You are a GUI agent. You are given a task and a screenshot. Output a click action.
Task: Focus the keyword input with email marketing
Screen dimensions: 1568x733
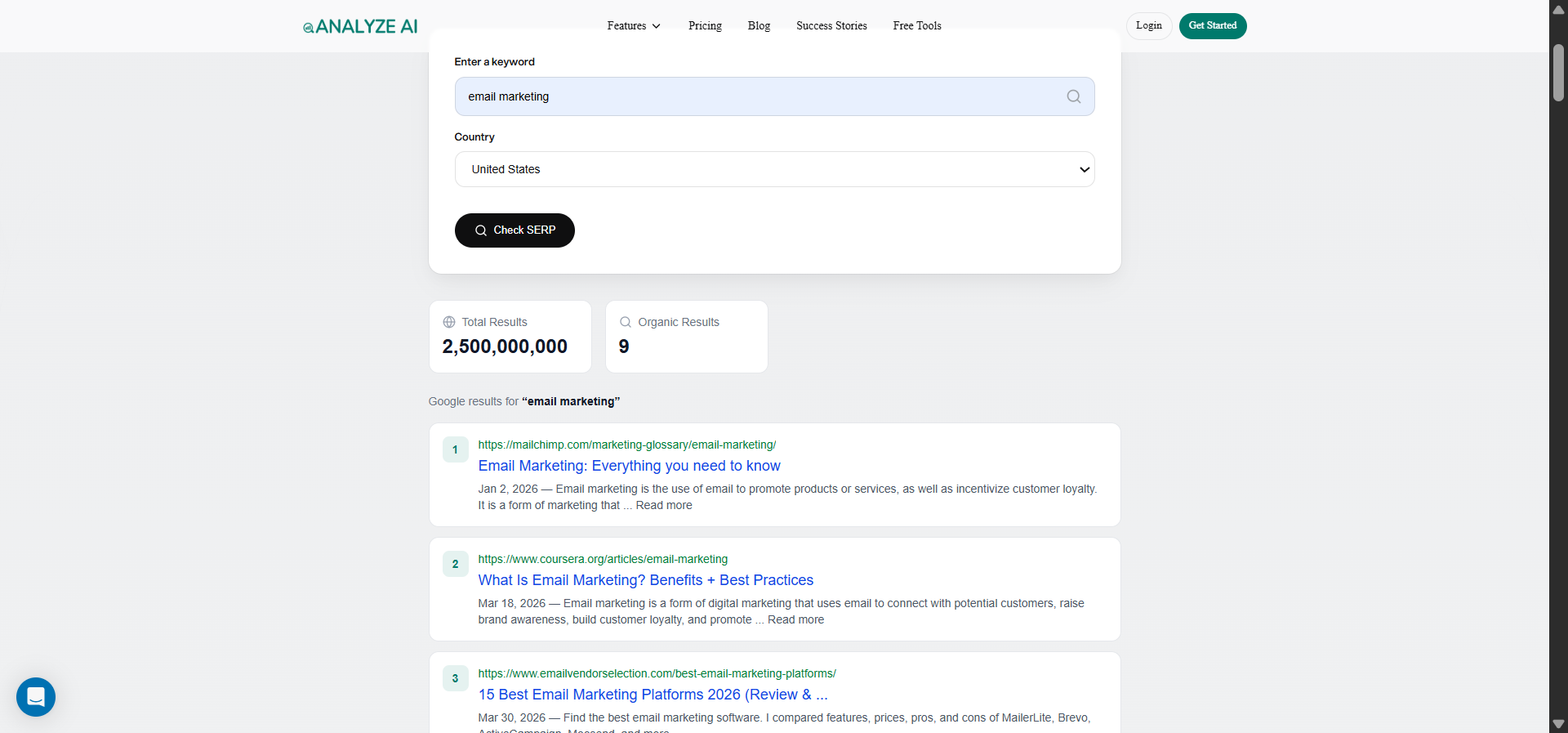774,96
